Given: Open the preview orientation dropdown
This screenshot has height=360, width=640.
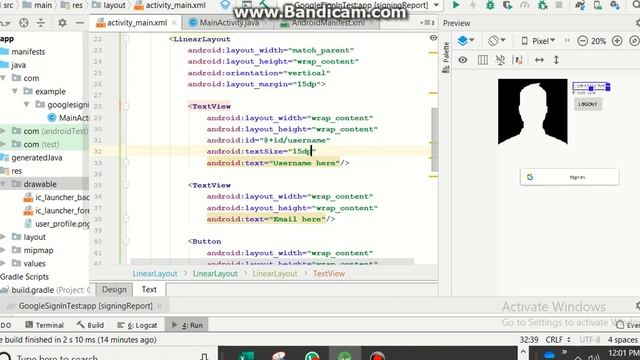Looking at the screenshot, I should (496, 41).
